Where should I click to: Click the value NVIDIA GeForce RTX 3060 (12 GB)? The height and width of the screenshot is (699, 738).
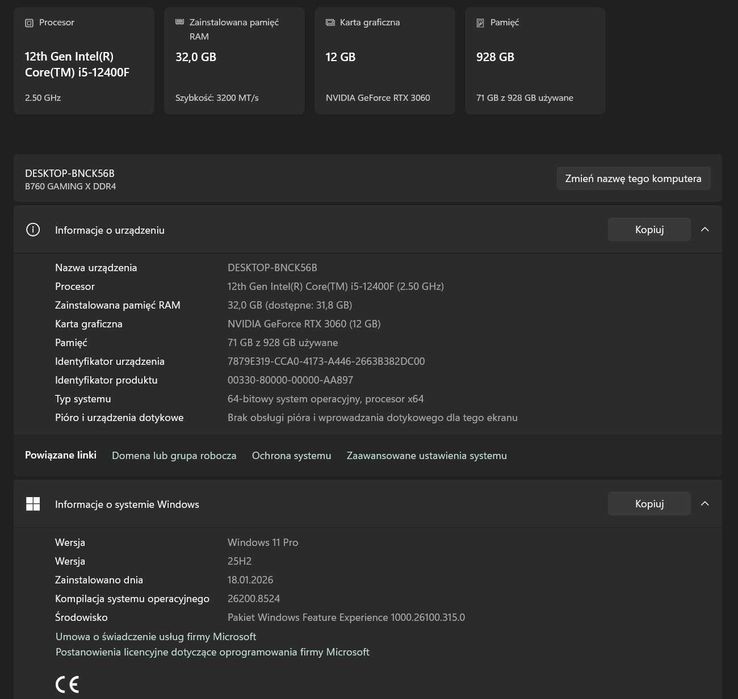(304, 324)
